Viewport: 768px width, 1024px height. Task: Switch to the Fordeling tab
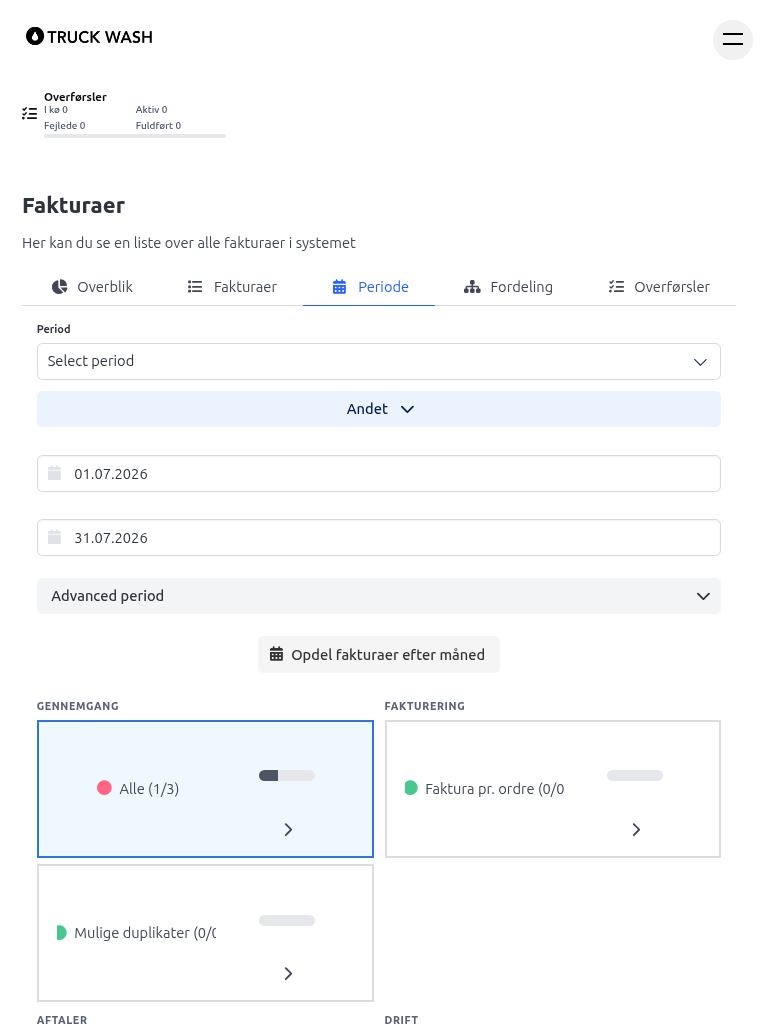[x=508, y=287]
